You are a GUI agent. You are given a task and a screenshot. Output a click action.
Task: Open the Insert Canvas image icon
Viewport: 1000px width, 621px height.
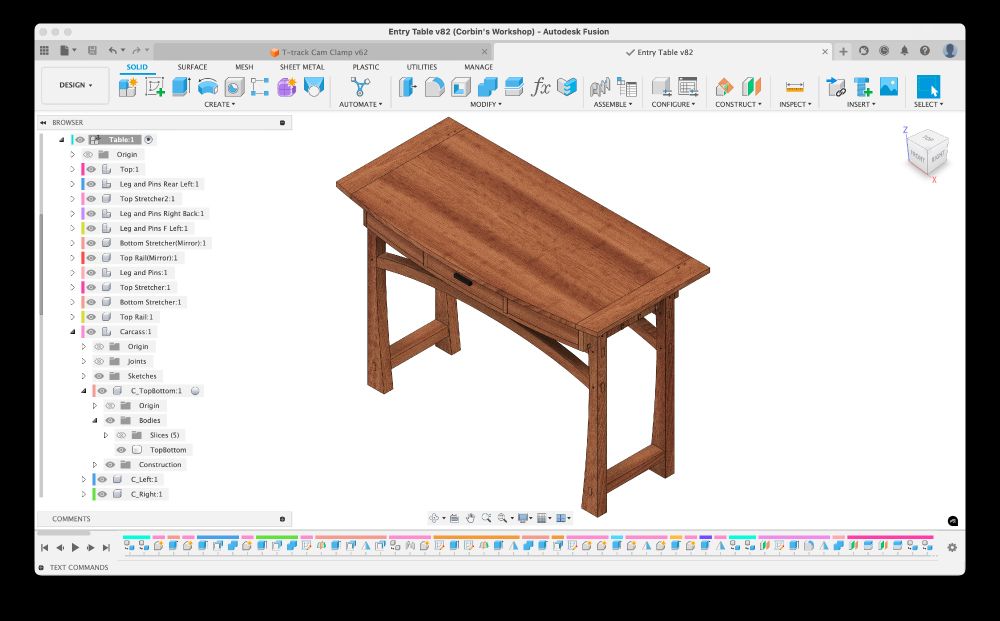[x=888, y=87]
